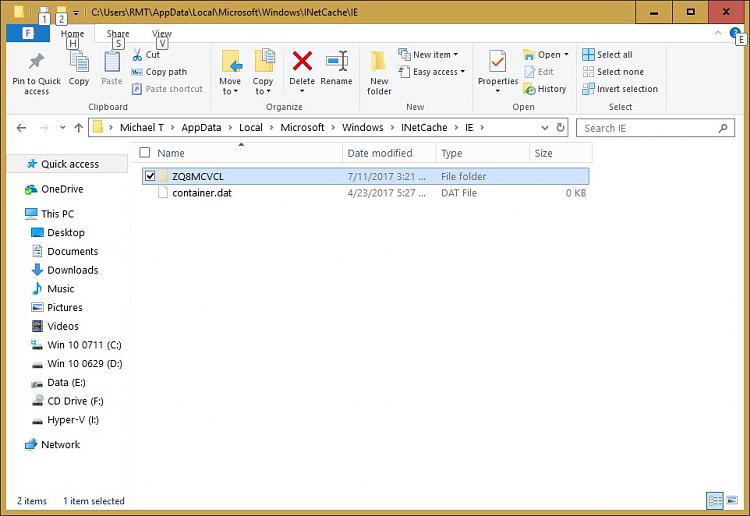Viewport: 750px width, 516px height.
Task: Open the Open button dropdown
Action: 566,55
